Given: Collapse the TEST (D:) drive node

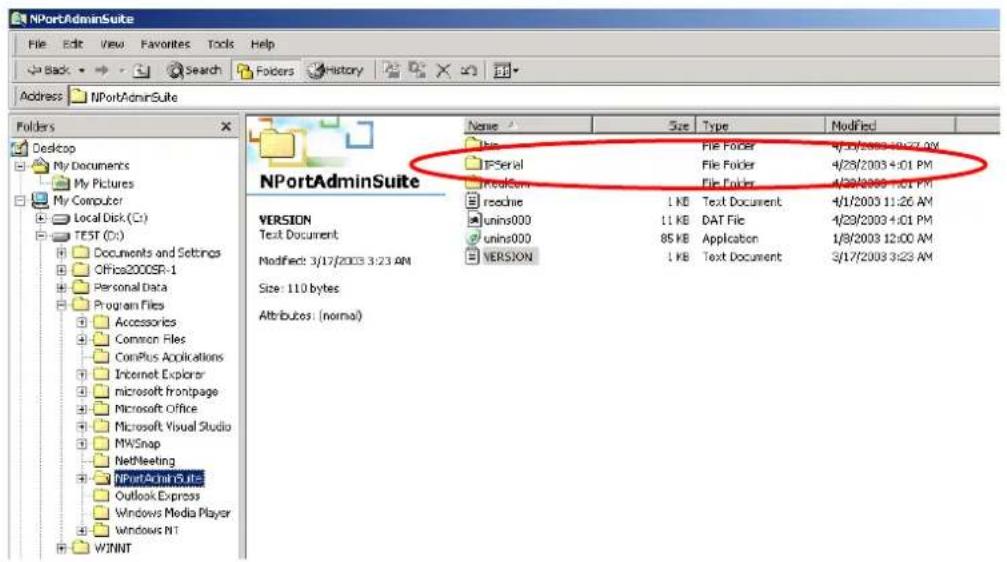Looking at the screenshot, I should (x=40, y=236).
